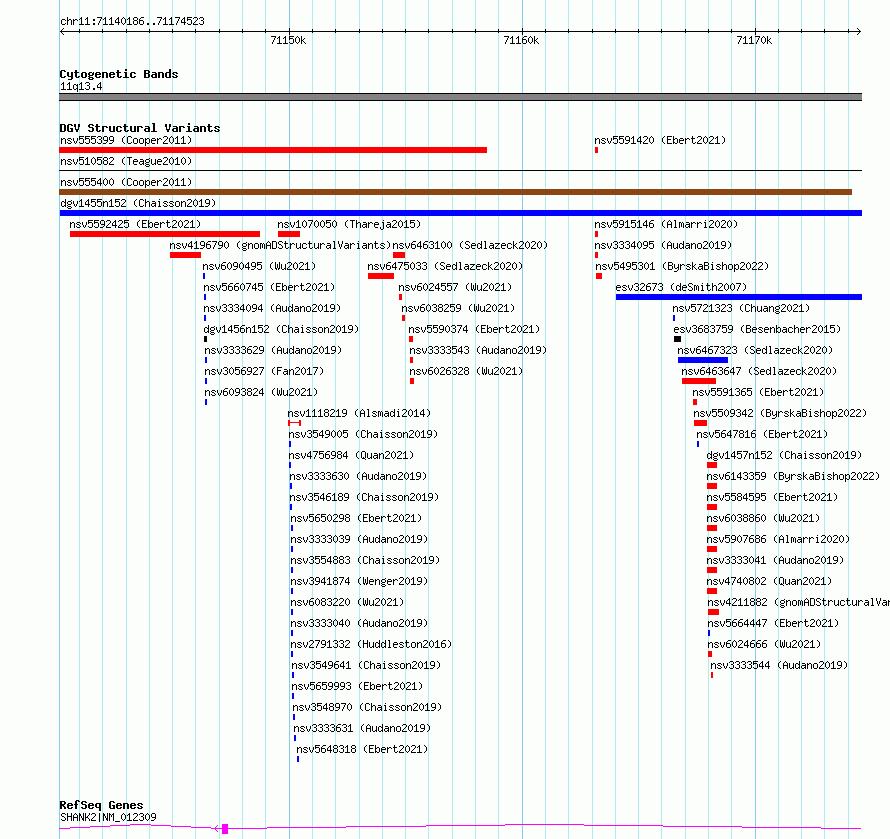Select nsv5584595 (Ebert2021) label

(x=773, y=497)
